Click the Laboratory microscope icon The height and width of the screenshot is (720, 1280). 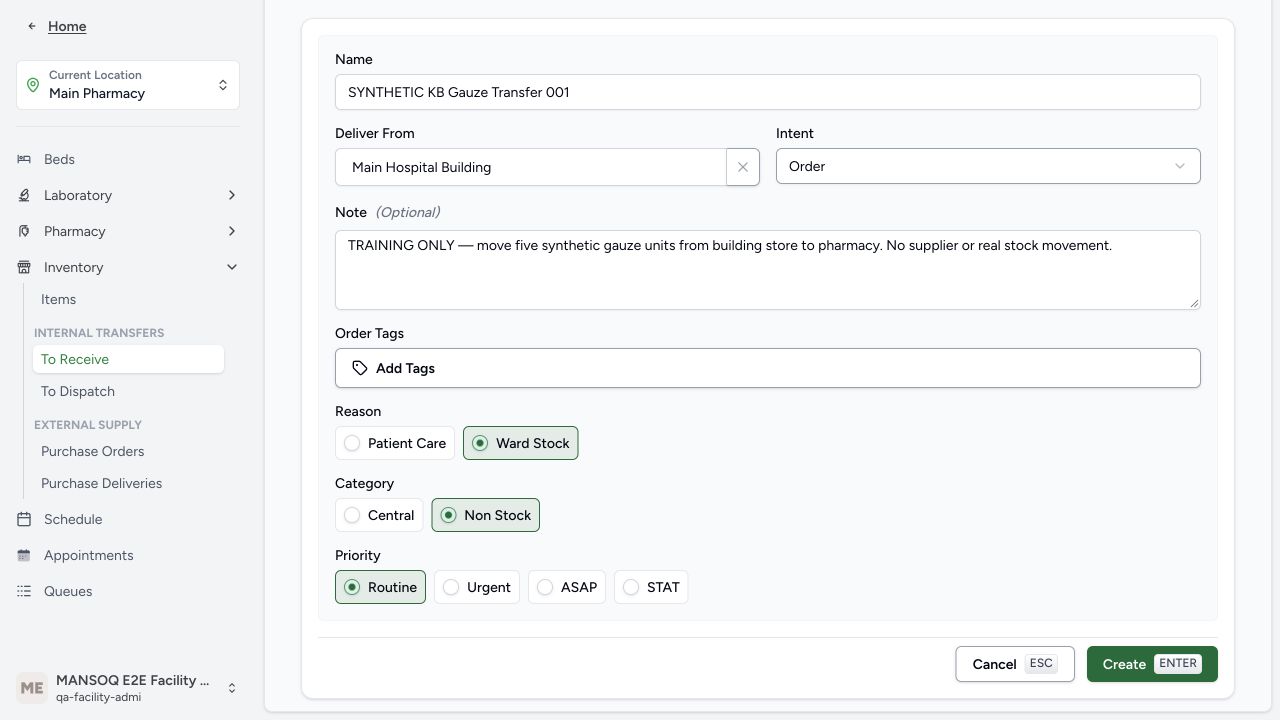pyautogui.click(x=24, y=195)
